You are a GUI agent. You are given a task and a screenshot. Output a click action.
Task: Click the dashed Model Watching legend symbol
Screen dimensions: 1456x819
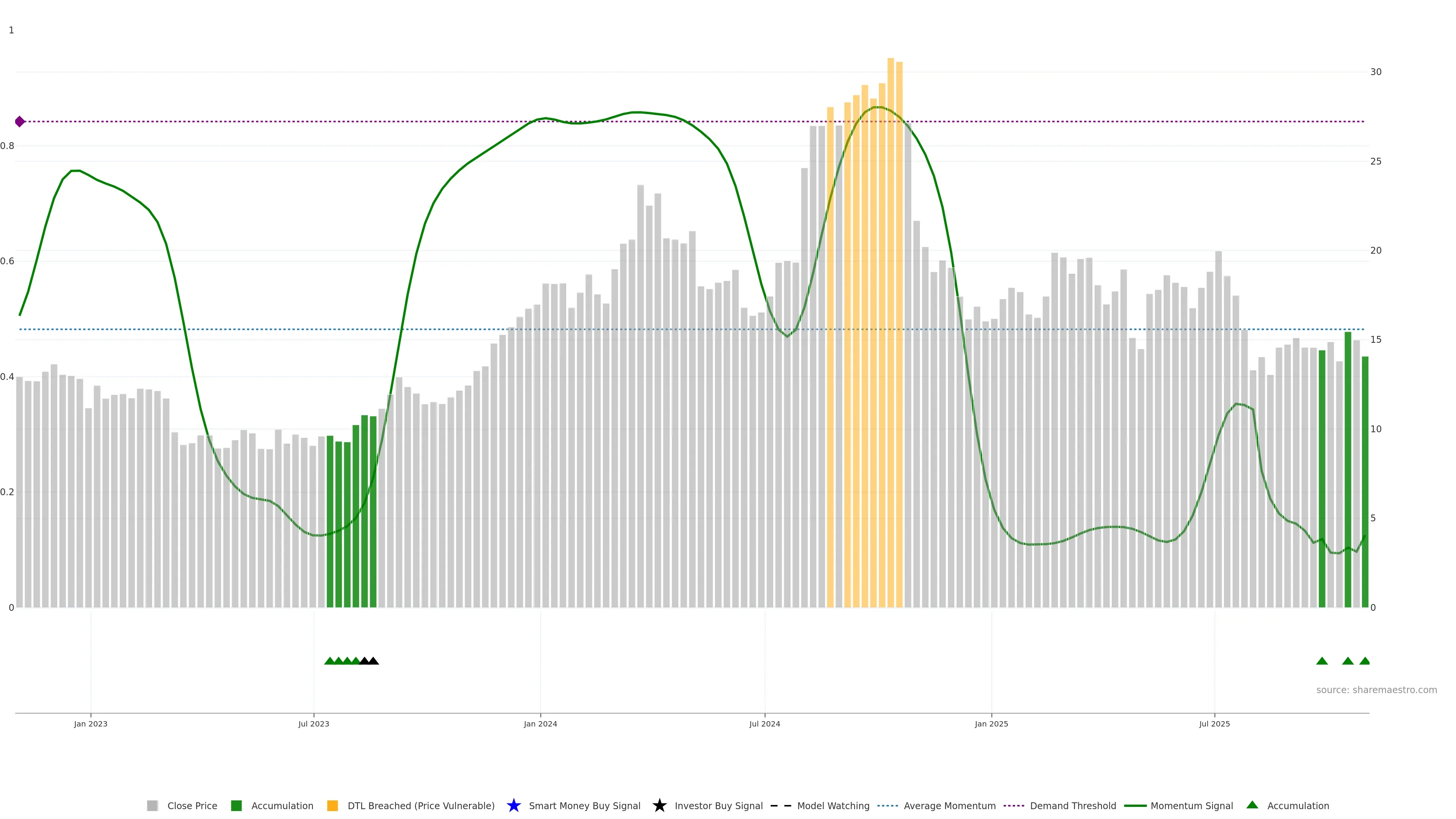(781, 805)
